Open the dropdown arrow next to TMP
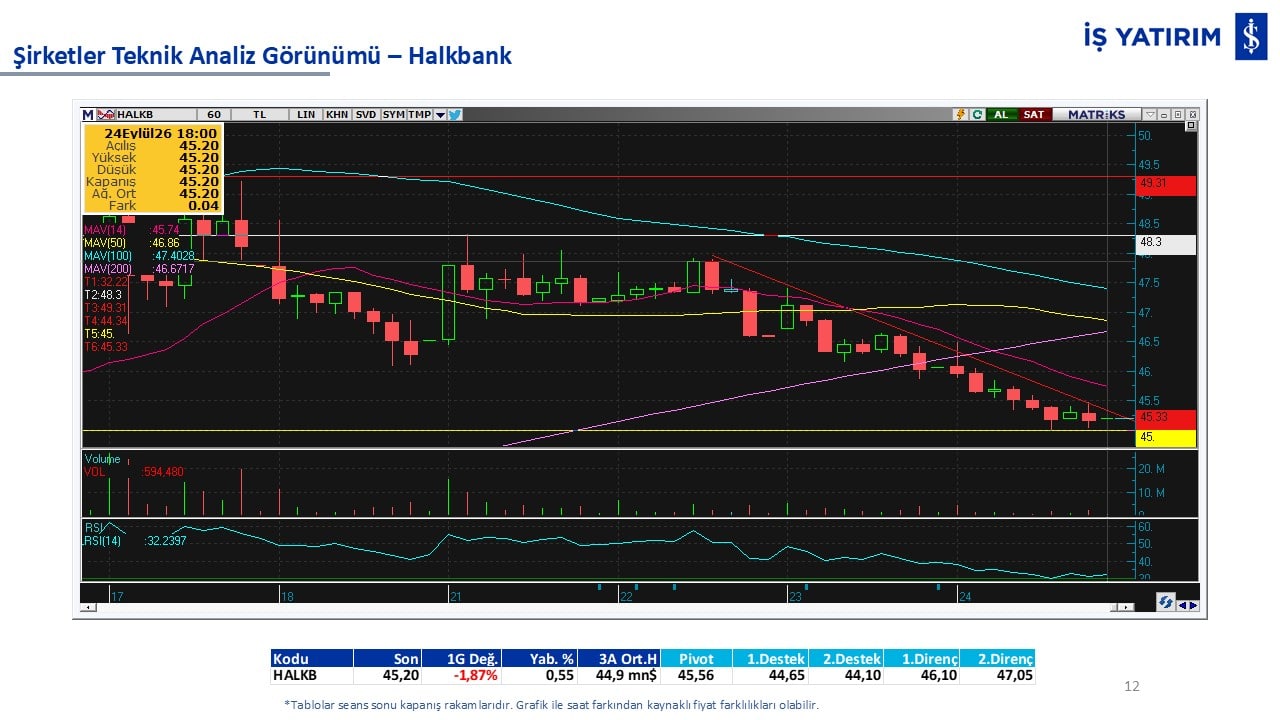The image size is (1280, 720). (x=440, y=114)
